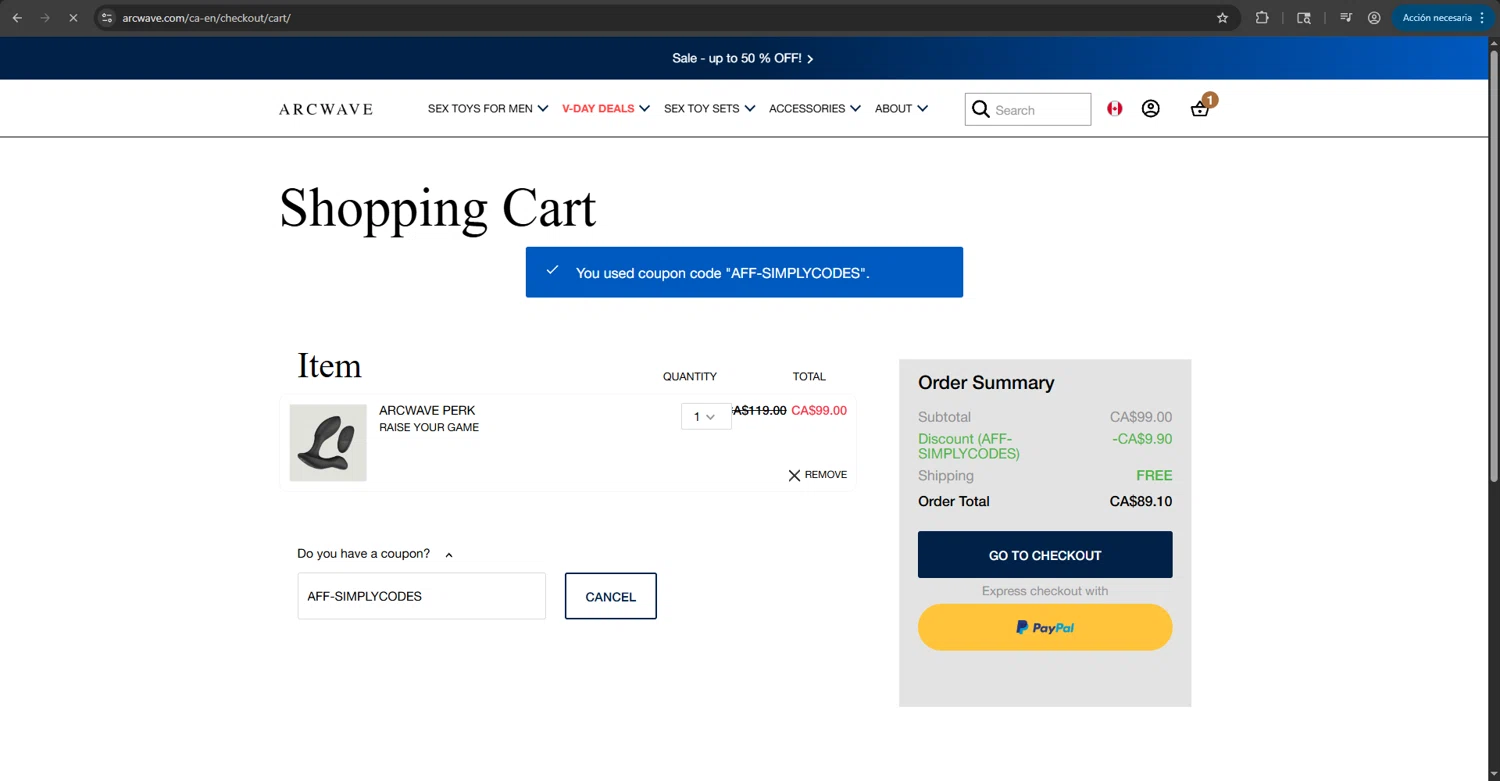Open the quantity dropdown for Arcwave Perk

point(705,416)
